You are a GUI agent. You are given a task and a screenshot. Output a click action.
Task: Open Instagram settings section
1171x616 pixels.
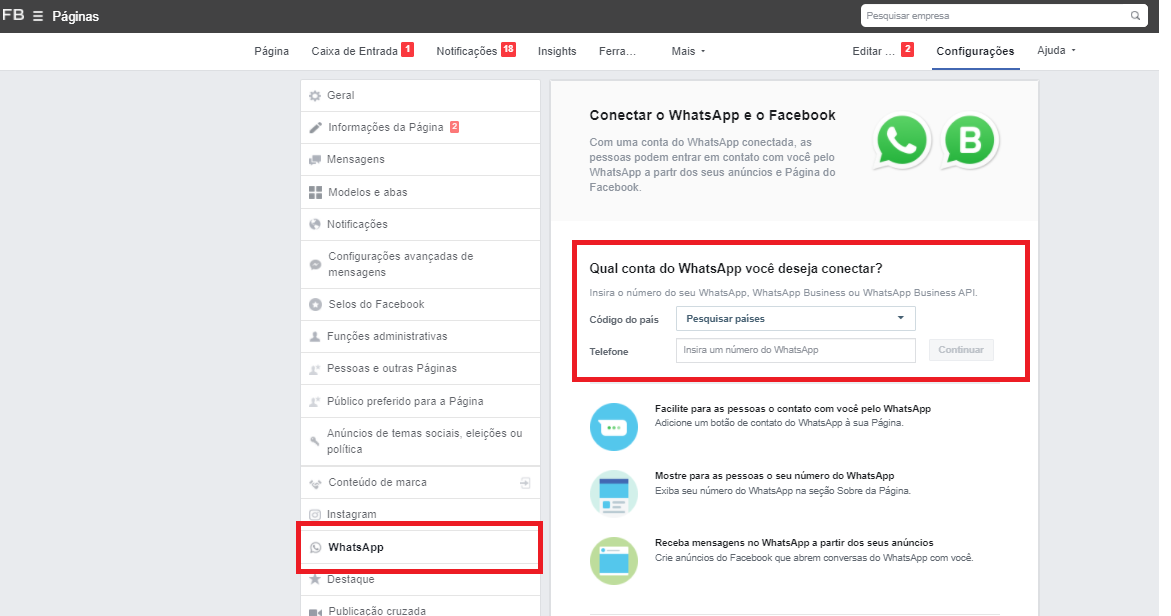tap(420, 514)
